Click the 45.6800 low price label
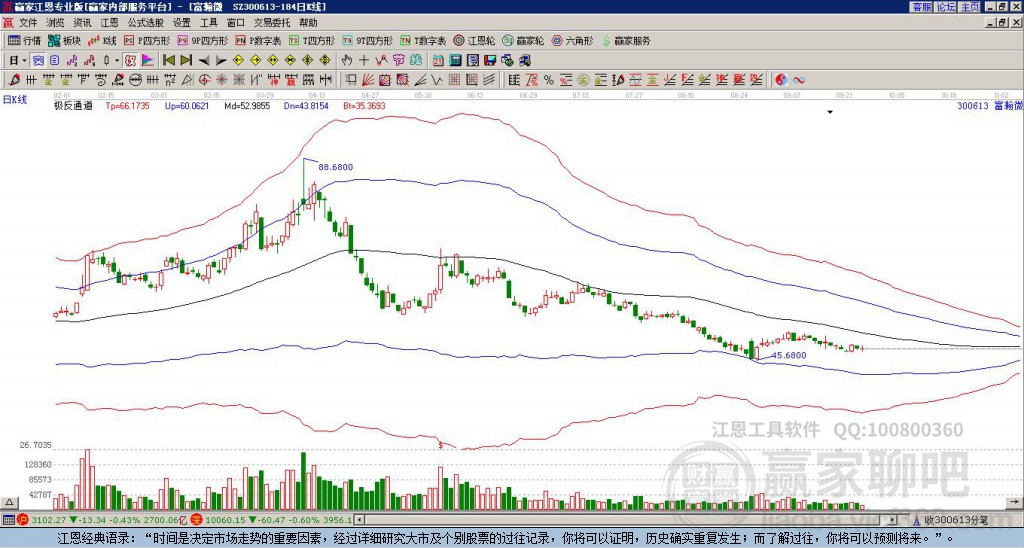This screenshot has height=548, width=1024. 789,355
